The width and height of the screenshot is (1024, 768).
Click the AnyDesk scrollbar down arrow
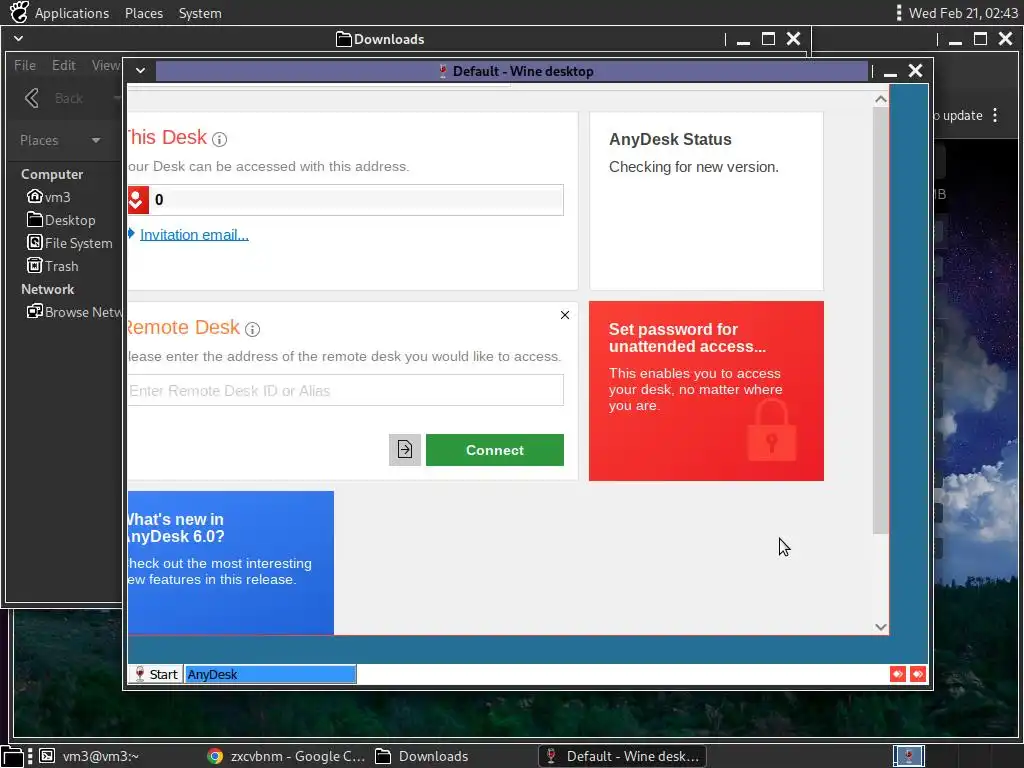tap(880, 627)
